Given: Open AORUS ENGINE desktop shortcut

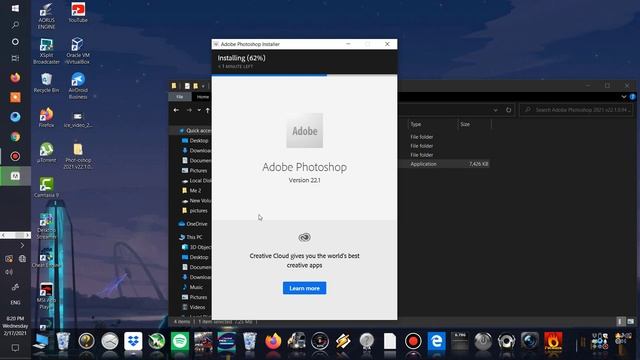Looking at the screenshot, I should pos(46,16).
